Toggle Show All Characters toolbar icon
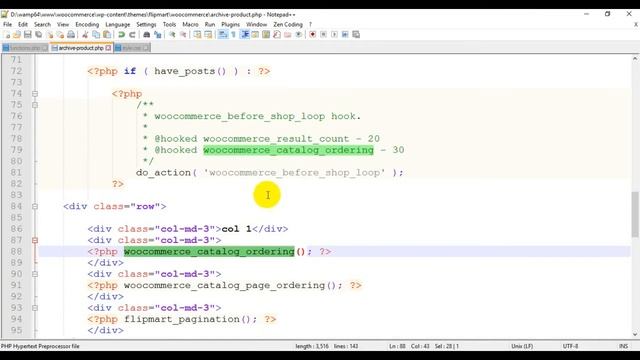The height and width of the screenshot is (360, 640). [x=233, y=35]
